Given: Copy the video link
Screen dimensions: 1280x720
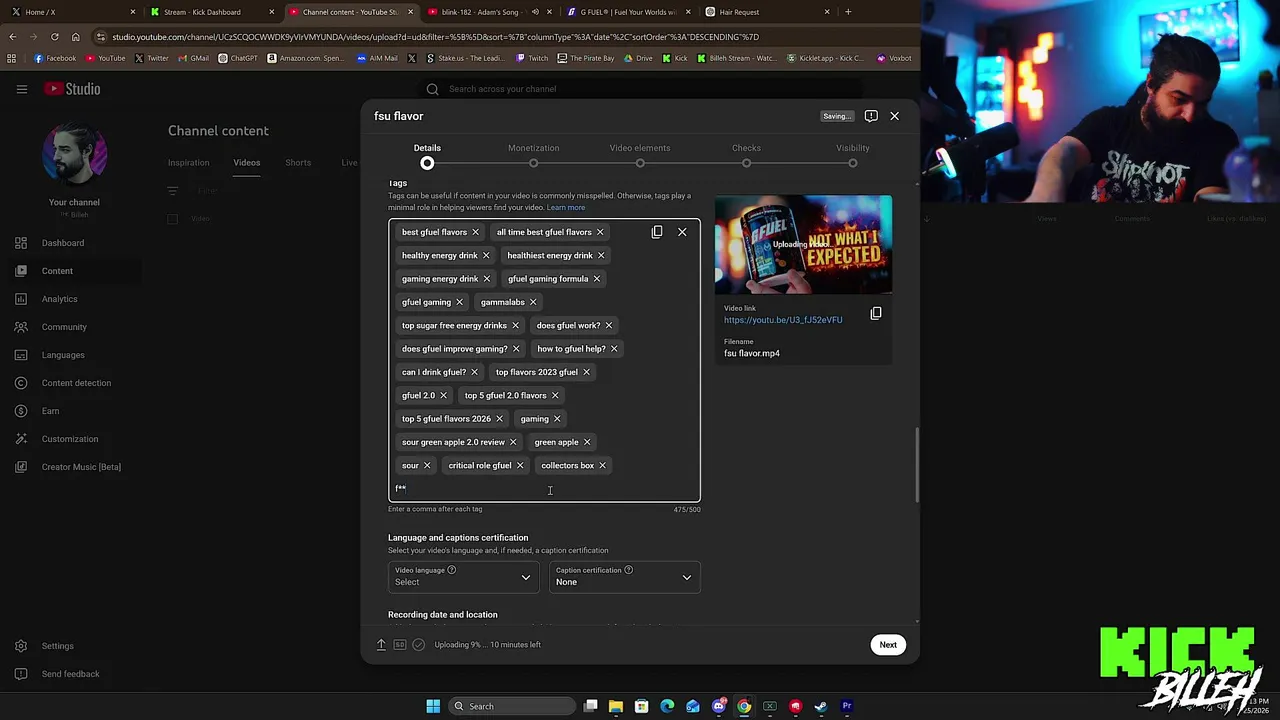Looking at the screenshot, I should [876, 313].
